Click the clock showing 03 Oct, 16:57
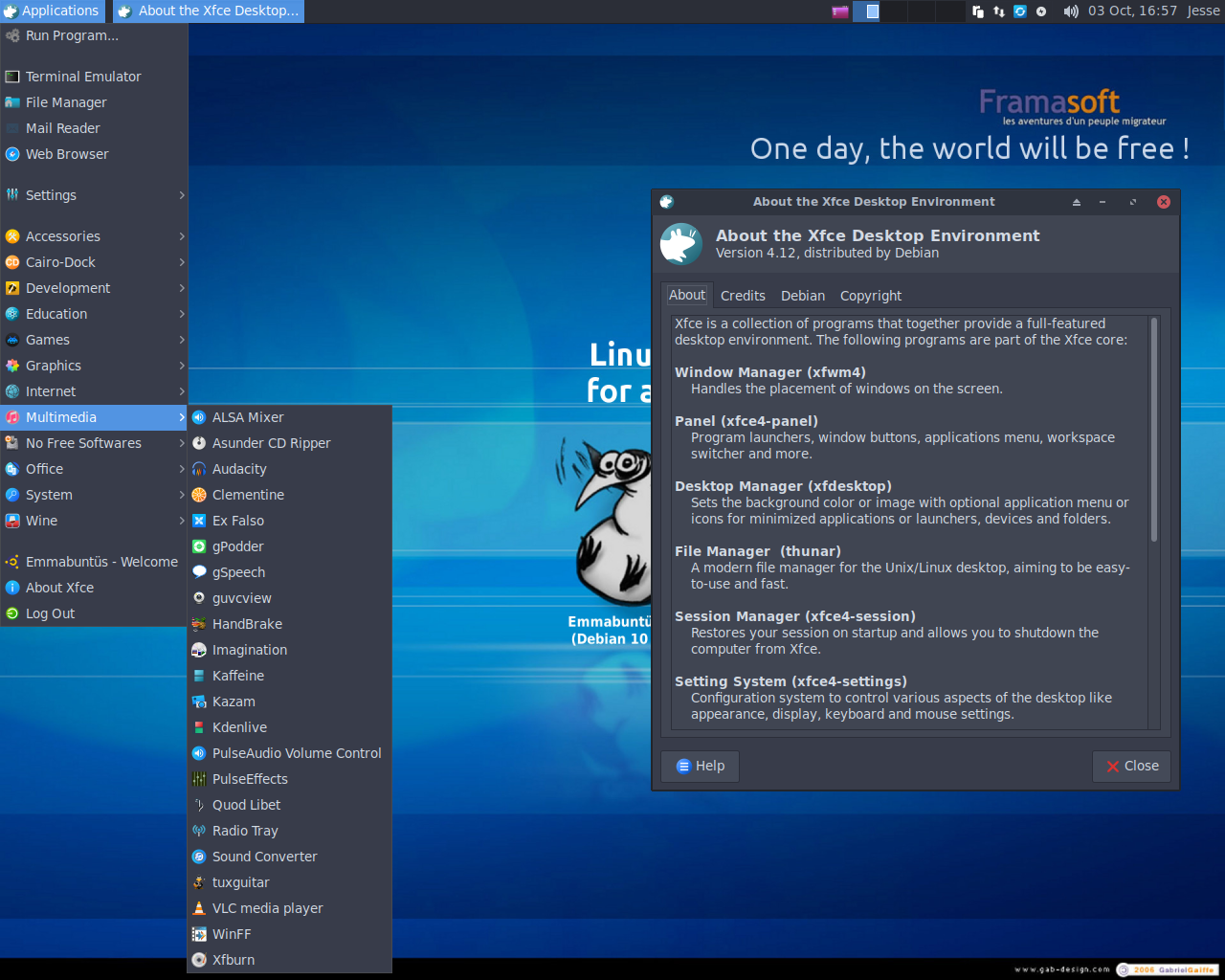The height and width of the screenshot is (980, 1225). [1132, 11]
